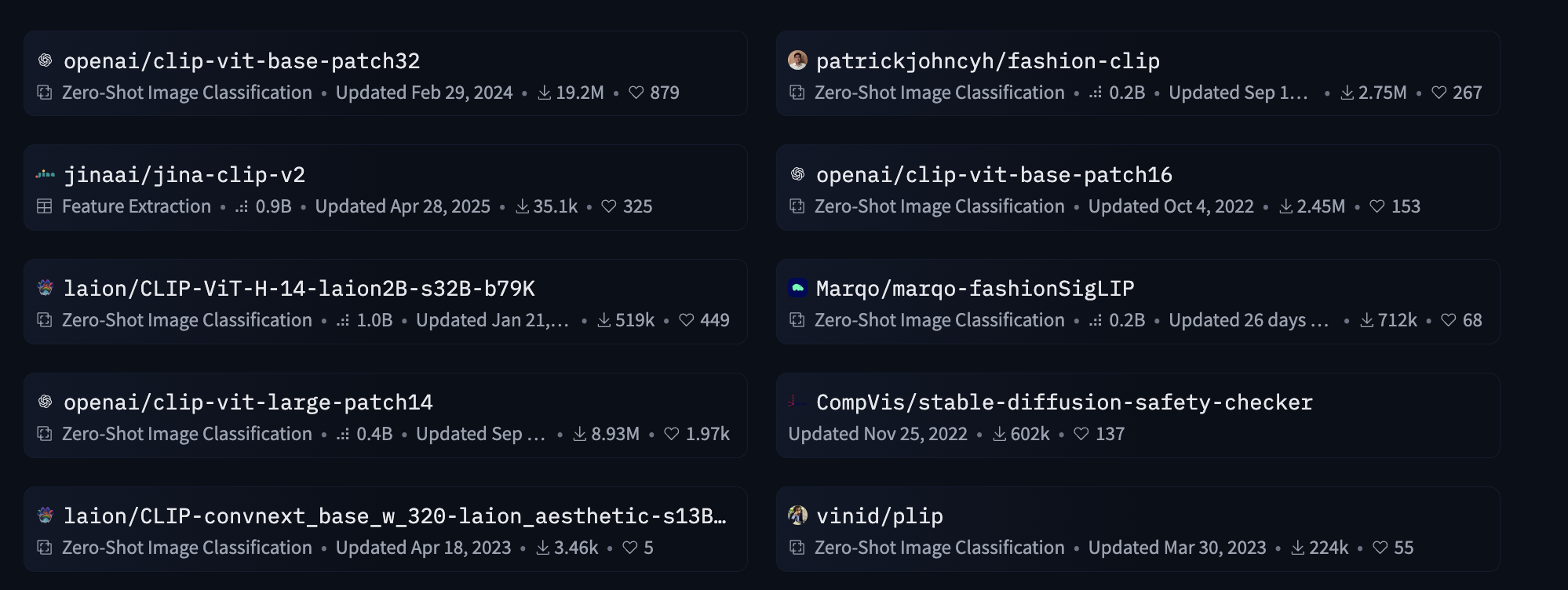The image size is (1568, 590).
Task: Click the parameter size icon beside 0.4B
Action: coord(343,434)
